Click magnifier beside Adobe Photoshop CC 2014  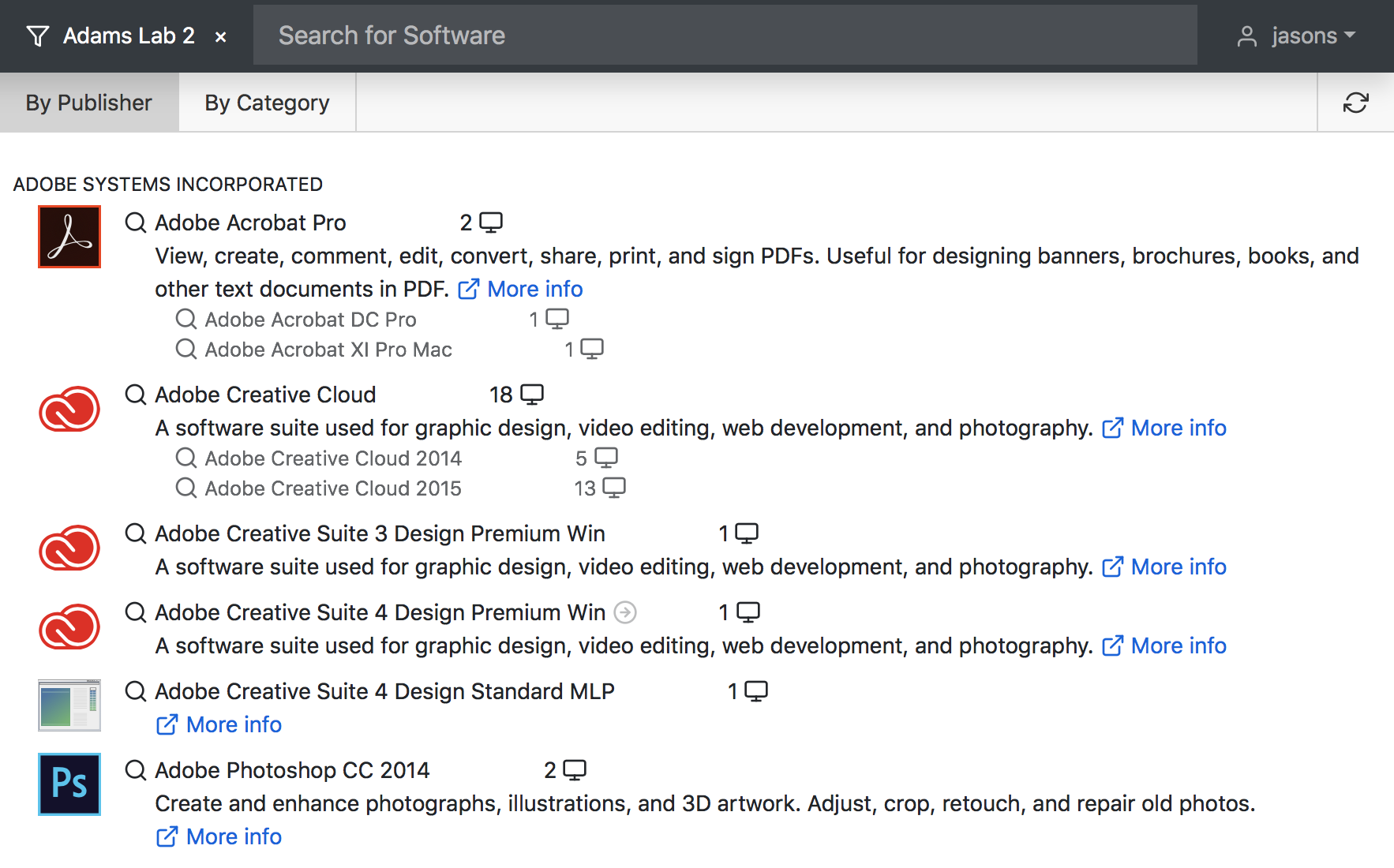pos(136,770)
